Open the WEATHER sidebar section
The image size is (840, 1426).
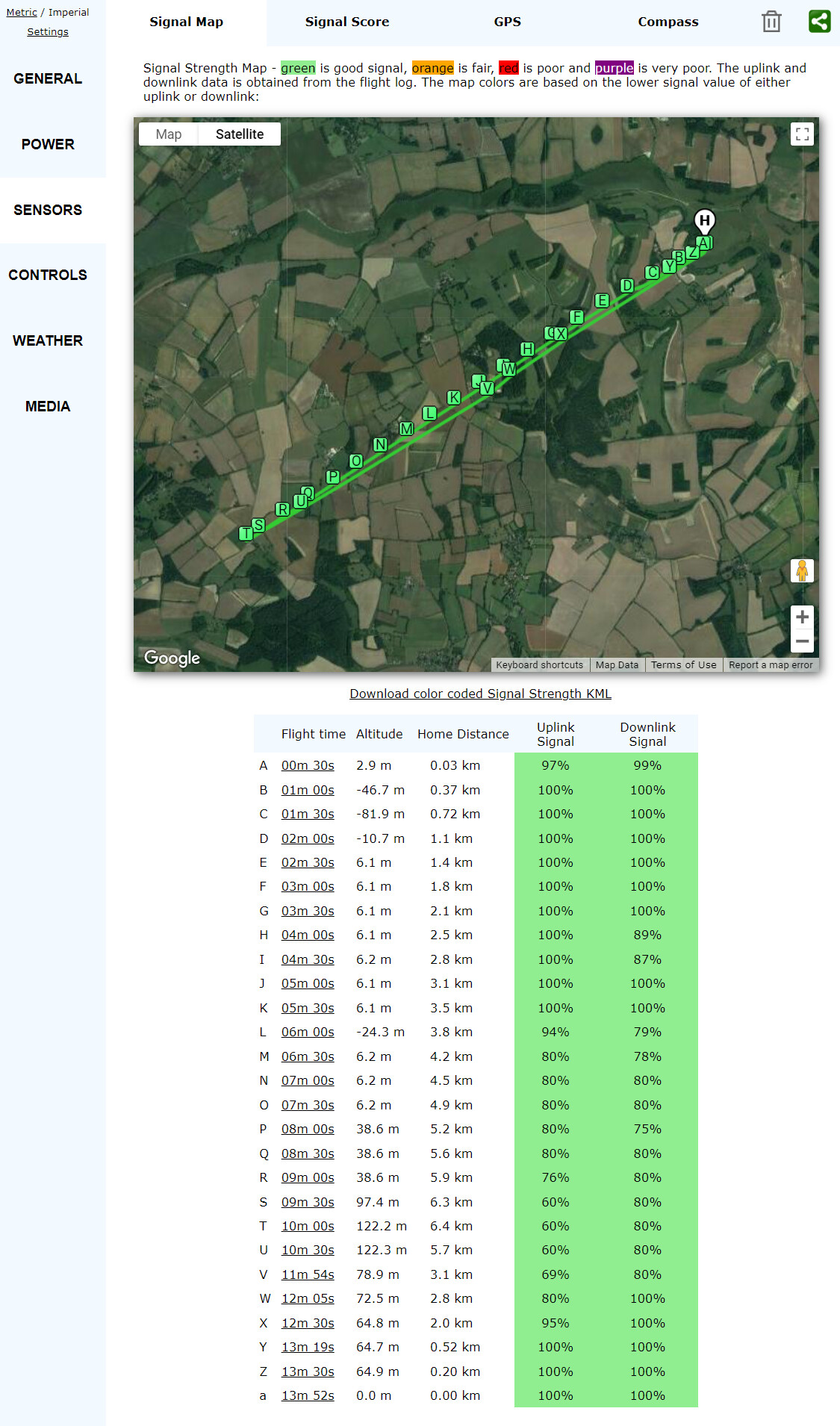click(x=48, y=340)
